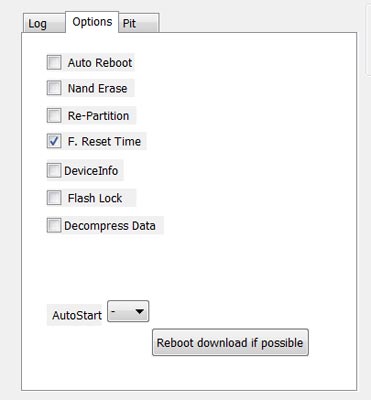371x400 pixels.
Task: Enable the Flash Lock checkbox
Action: tap(54, 198)
